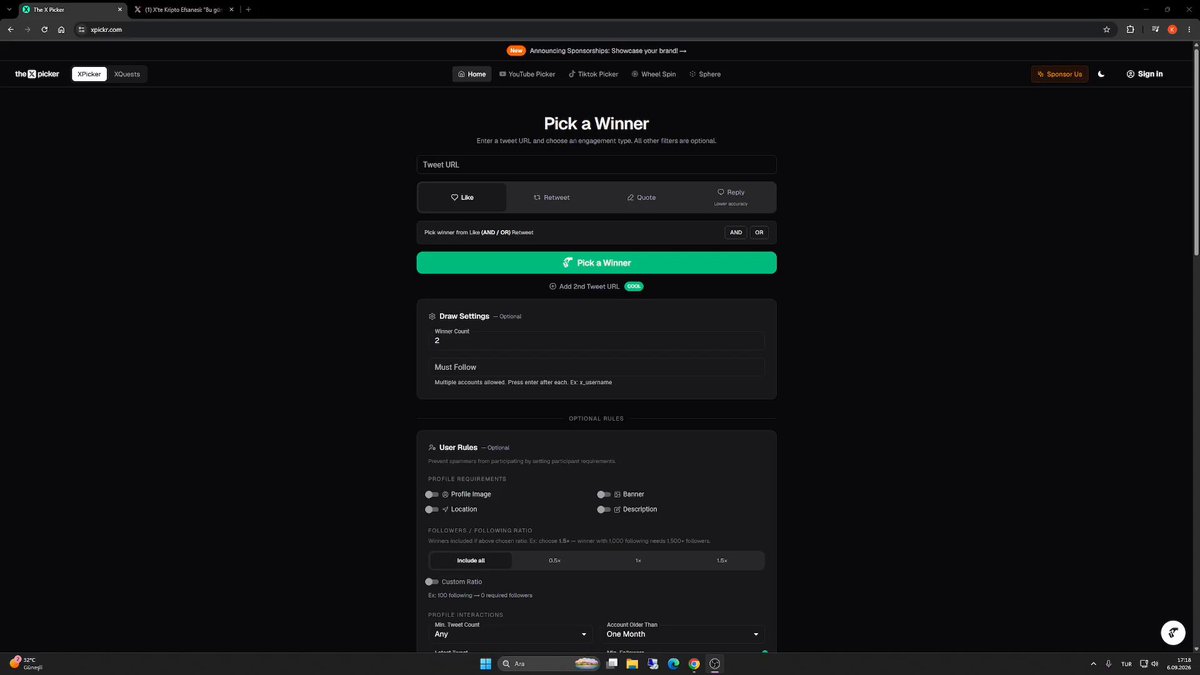Expand the Chrome tab search arrow
The height and width of the screenshot is (675, 1200).
9,10
